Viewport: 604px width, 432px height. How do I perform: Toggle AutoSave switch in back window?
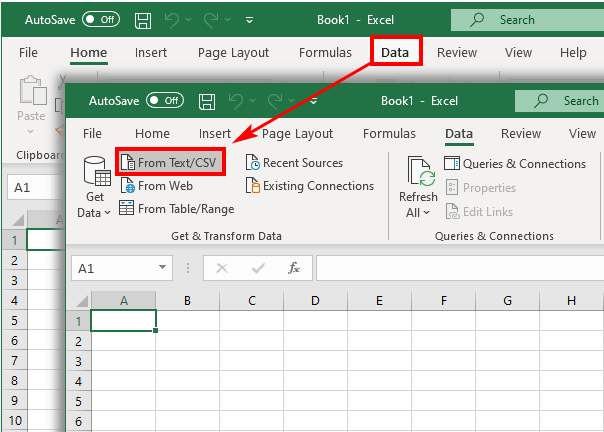(100, 19)
